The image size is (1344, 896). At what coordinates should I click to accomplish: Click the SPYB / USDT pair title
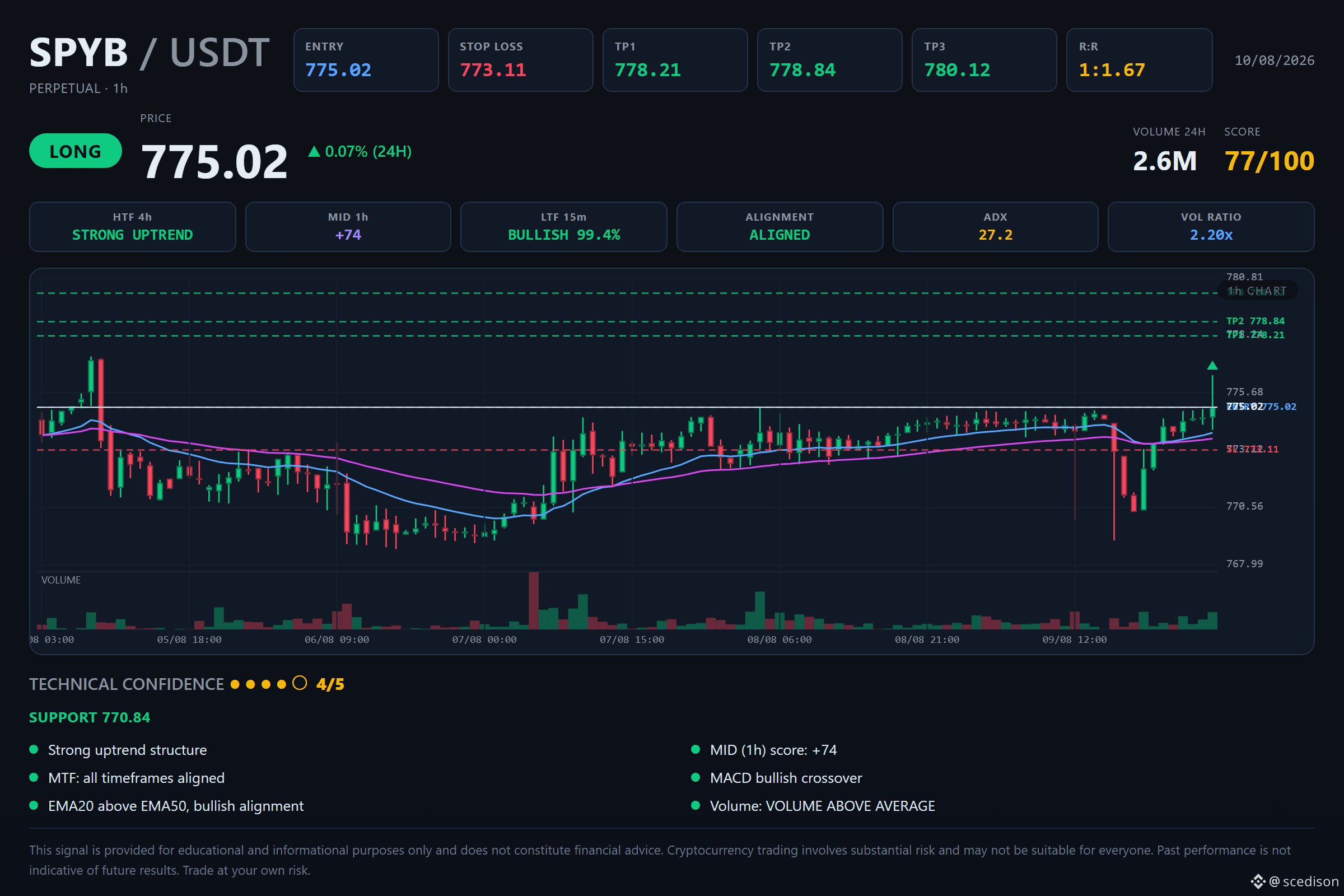150,53
